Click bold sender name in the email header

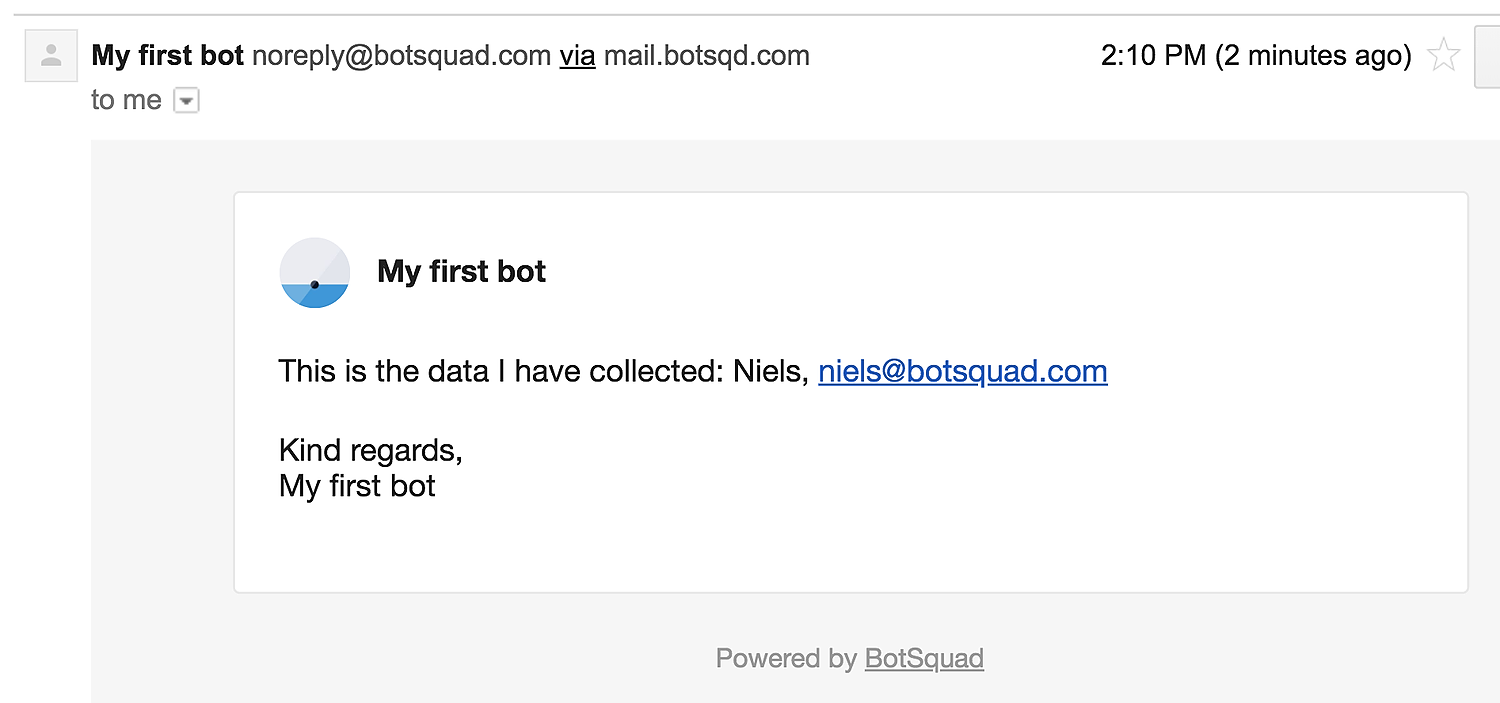click(x=168, y=56)
